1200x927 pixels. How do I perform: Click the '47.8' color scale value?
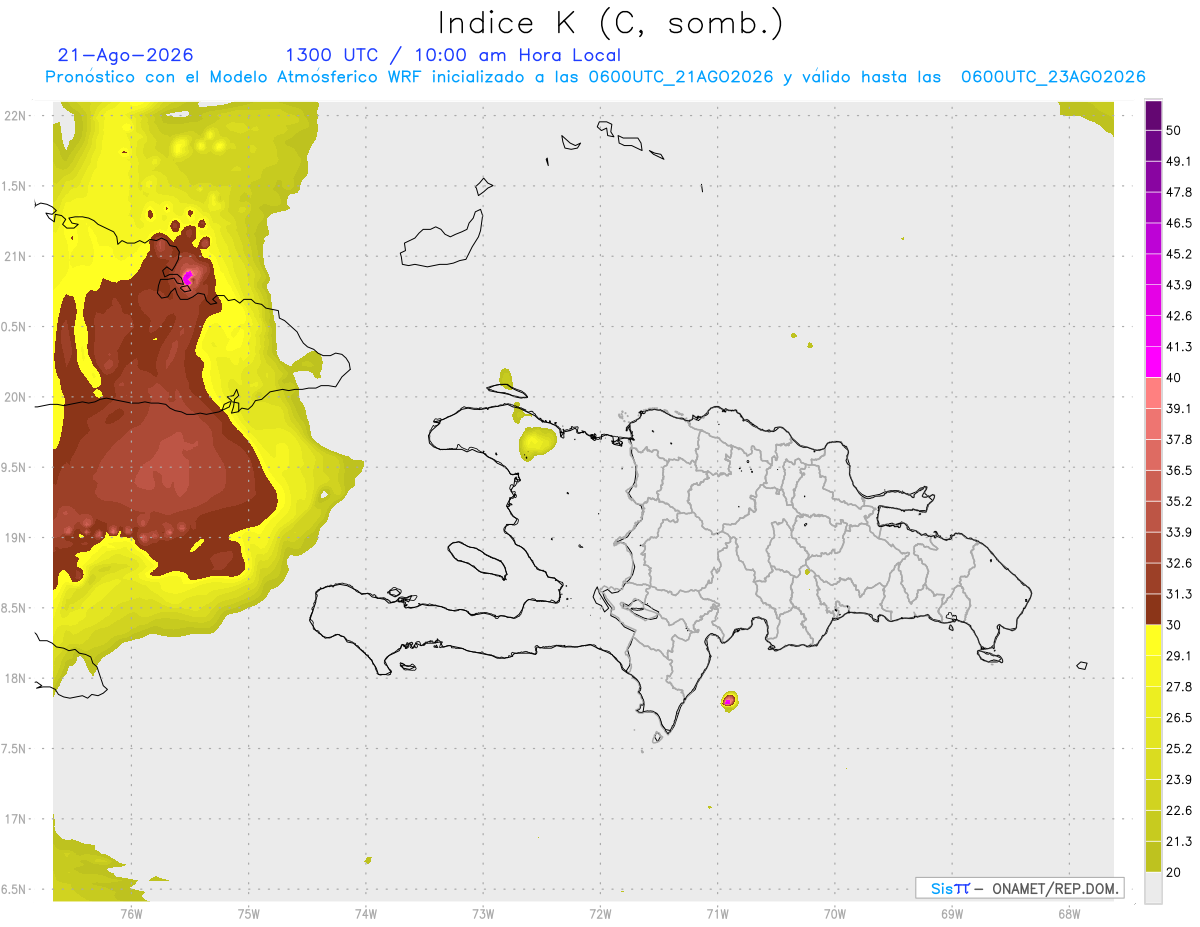1180,192
